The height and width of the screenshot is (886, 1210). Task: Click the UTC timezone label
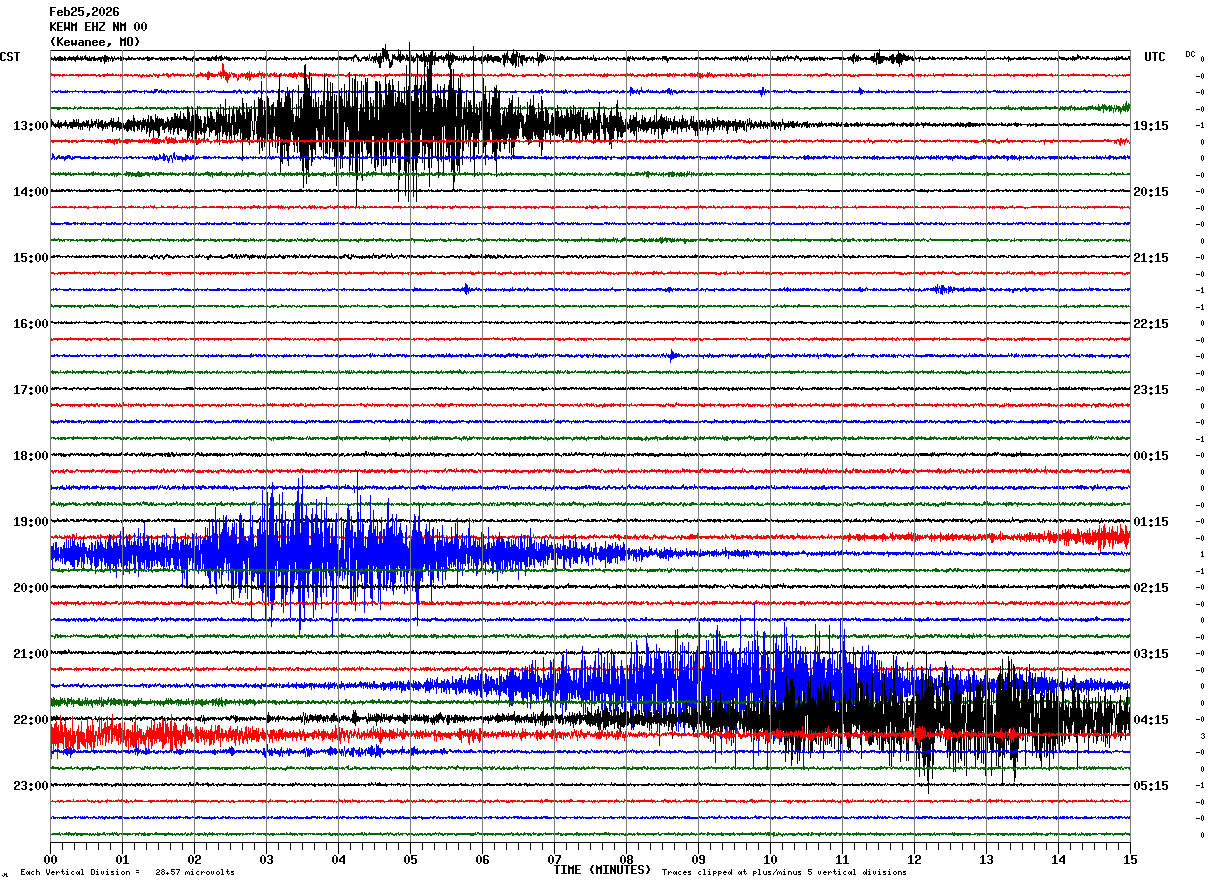pyautogui.click(x=1155, y=57)
